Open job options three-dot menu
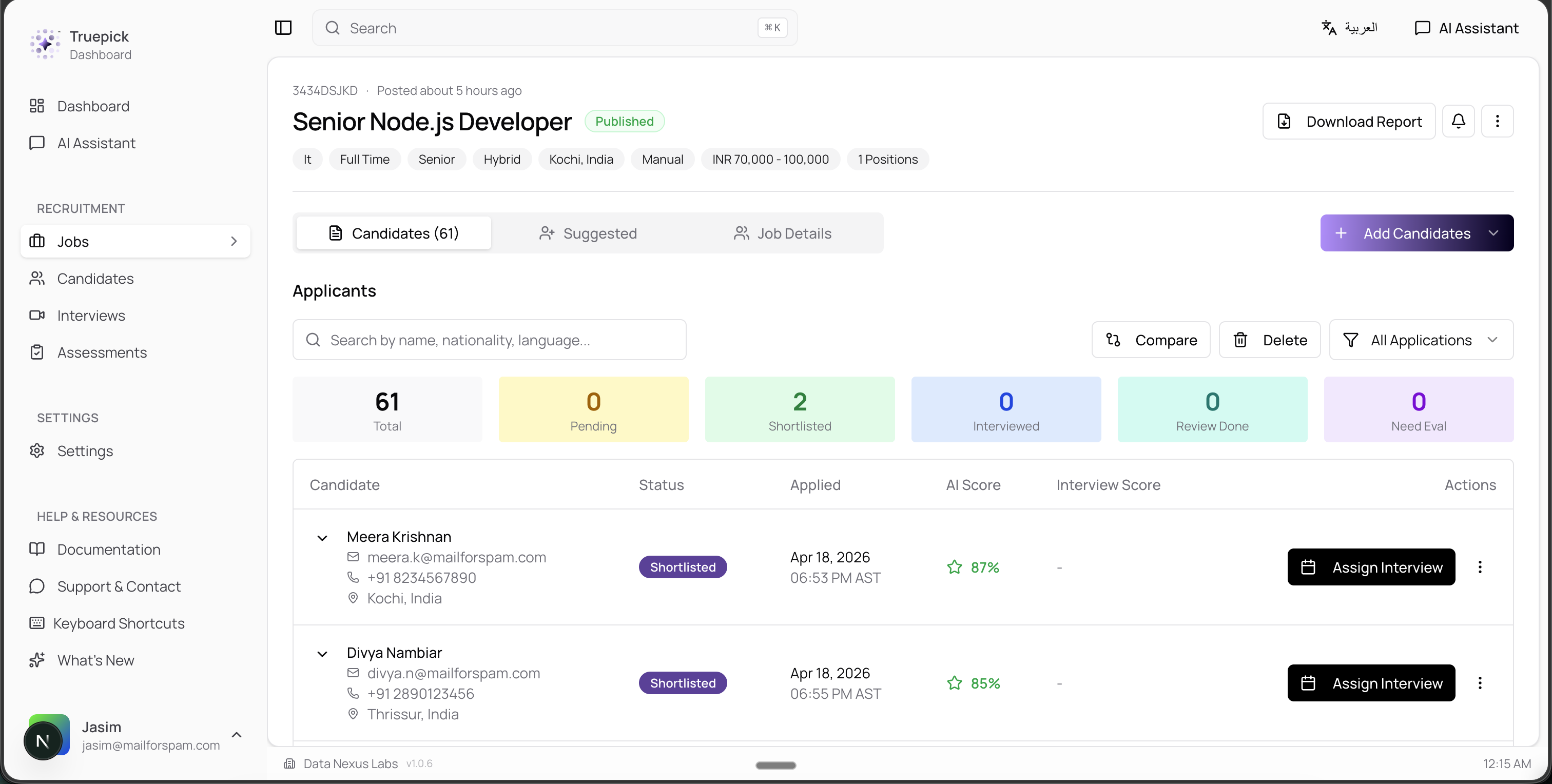This screenshot has height=784, width=1552. [x=1497, y=122]
